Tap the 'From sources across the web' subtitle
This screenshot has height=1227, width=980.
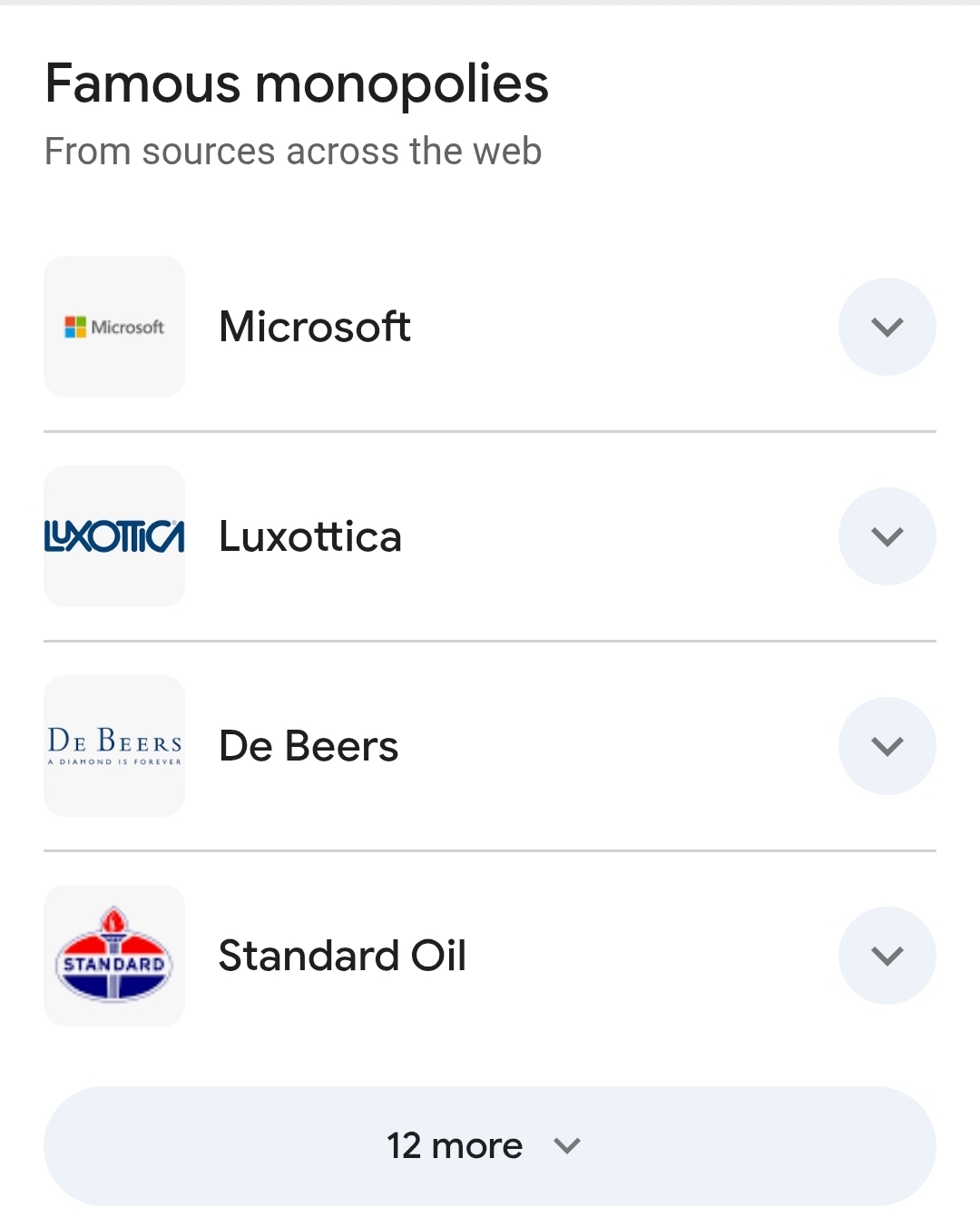click(293, 152)
